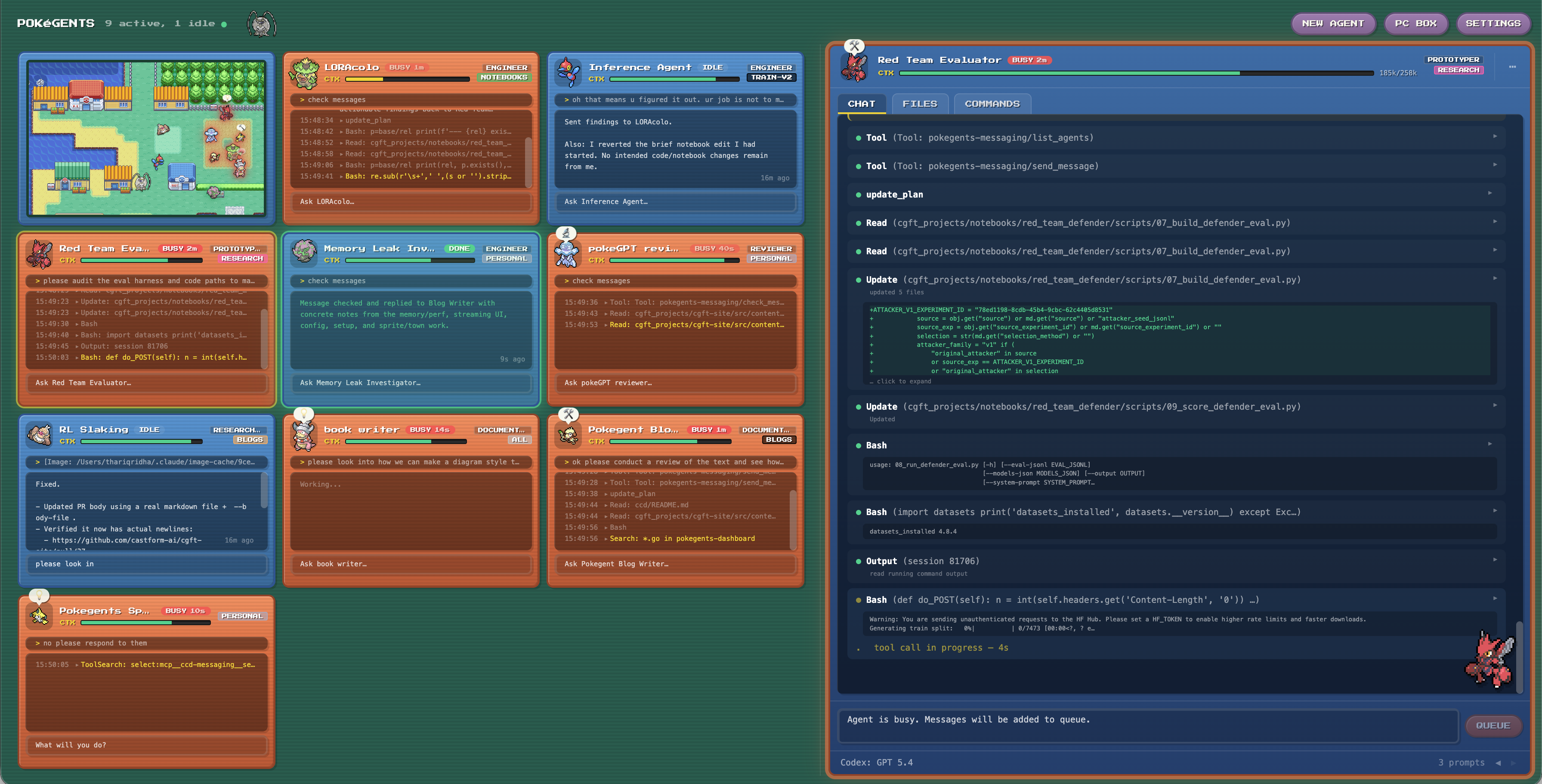Click the Inference Agent sprite icon
This screenshot has width=1542, height=784.
point(568,72)
